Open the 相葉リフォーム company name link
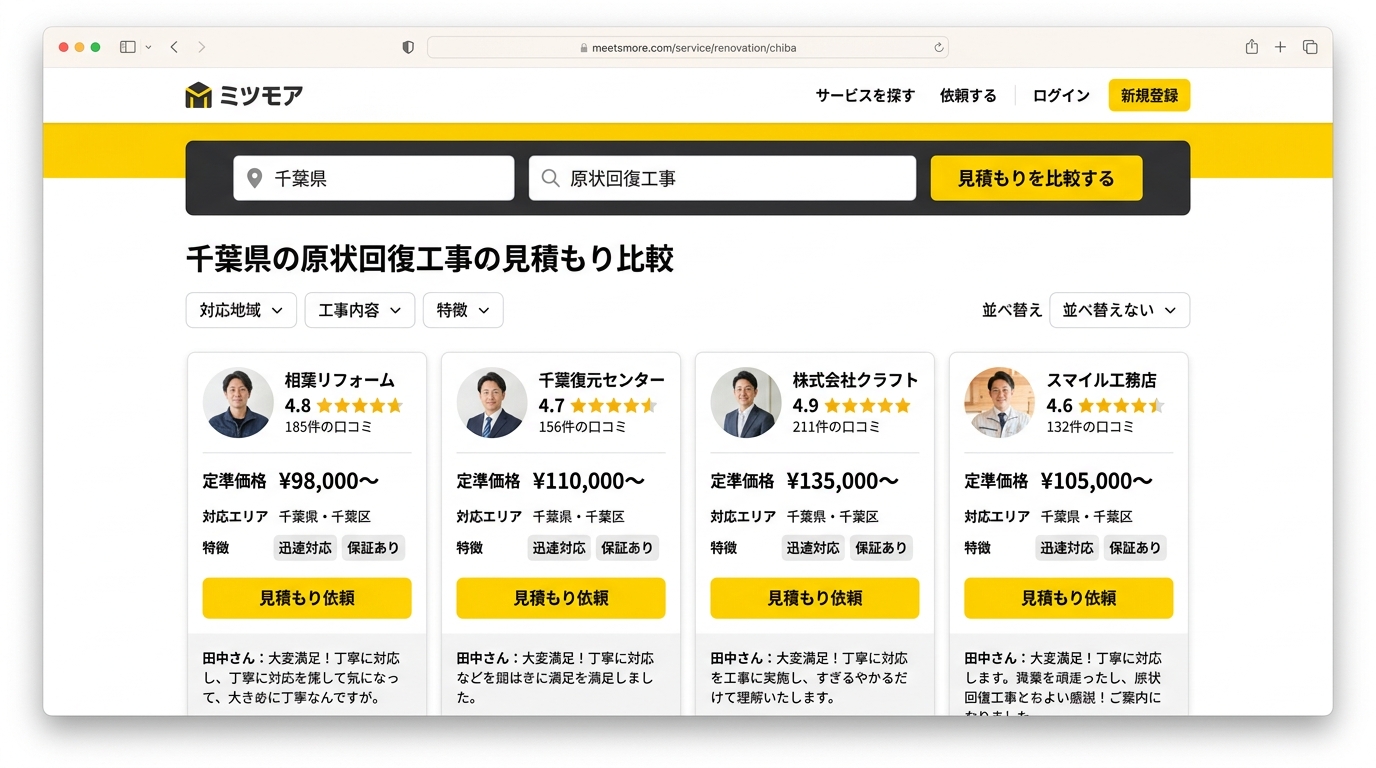Viewport: 1376px width, 768px height. (x=340, y=380)
